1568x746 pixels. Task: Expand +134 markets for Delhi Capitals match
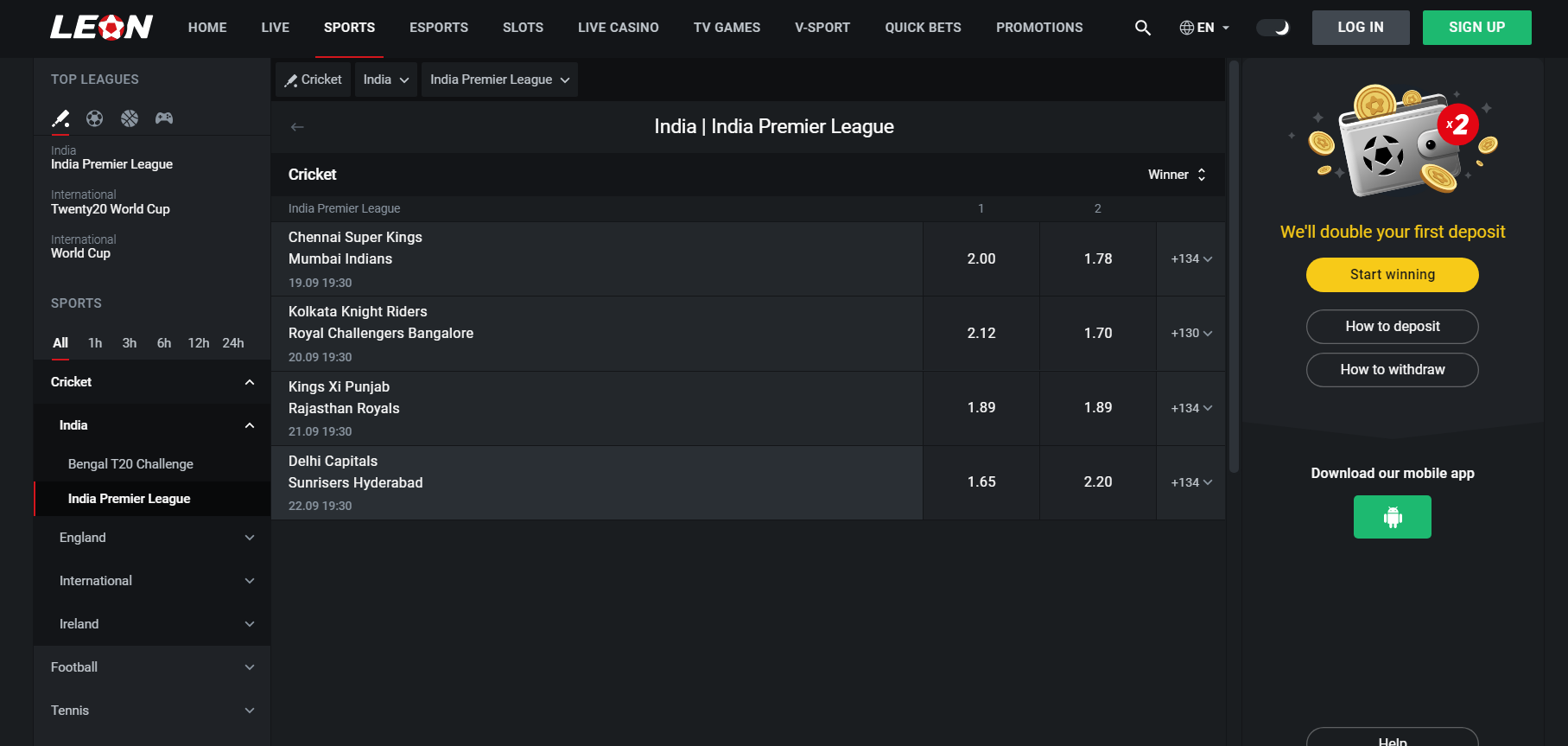pos(1191,482)
